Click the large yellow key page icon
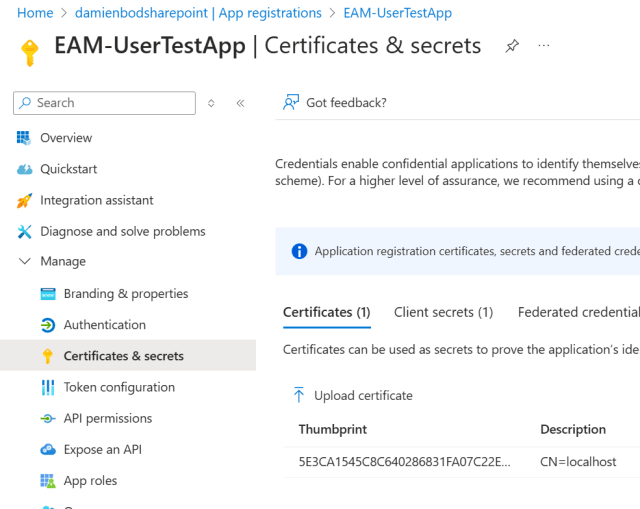 point(30,53)
